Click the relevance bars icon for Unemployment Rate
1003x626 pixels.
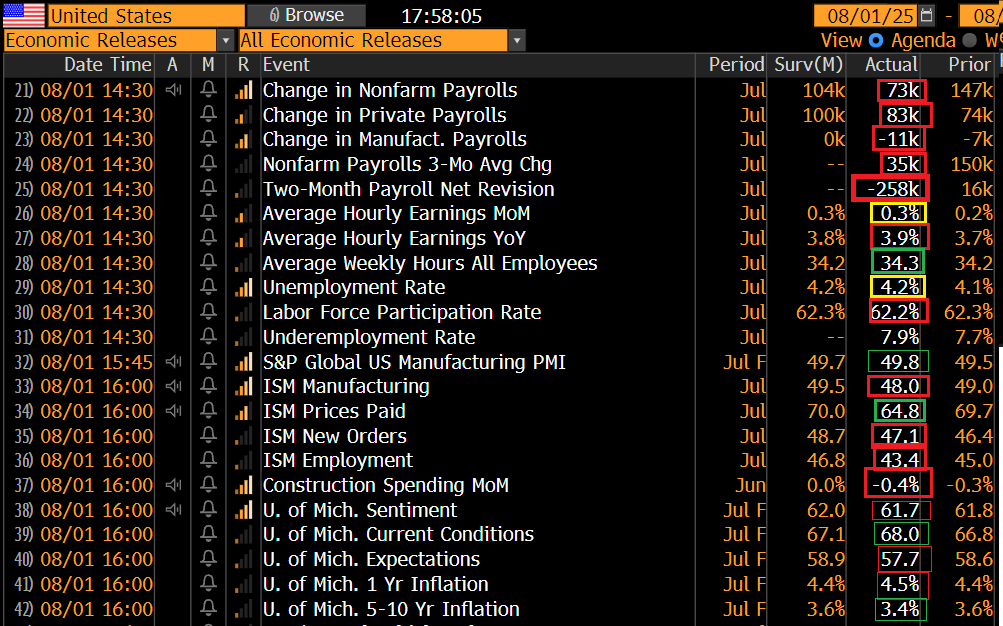pyautogui.click(x=243, y=288)
